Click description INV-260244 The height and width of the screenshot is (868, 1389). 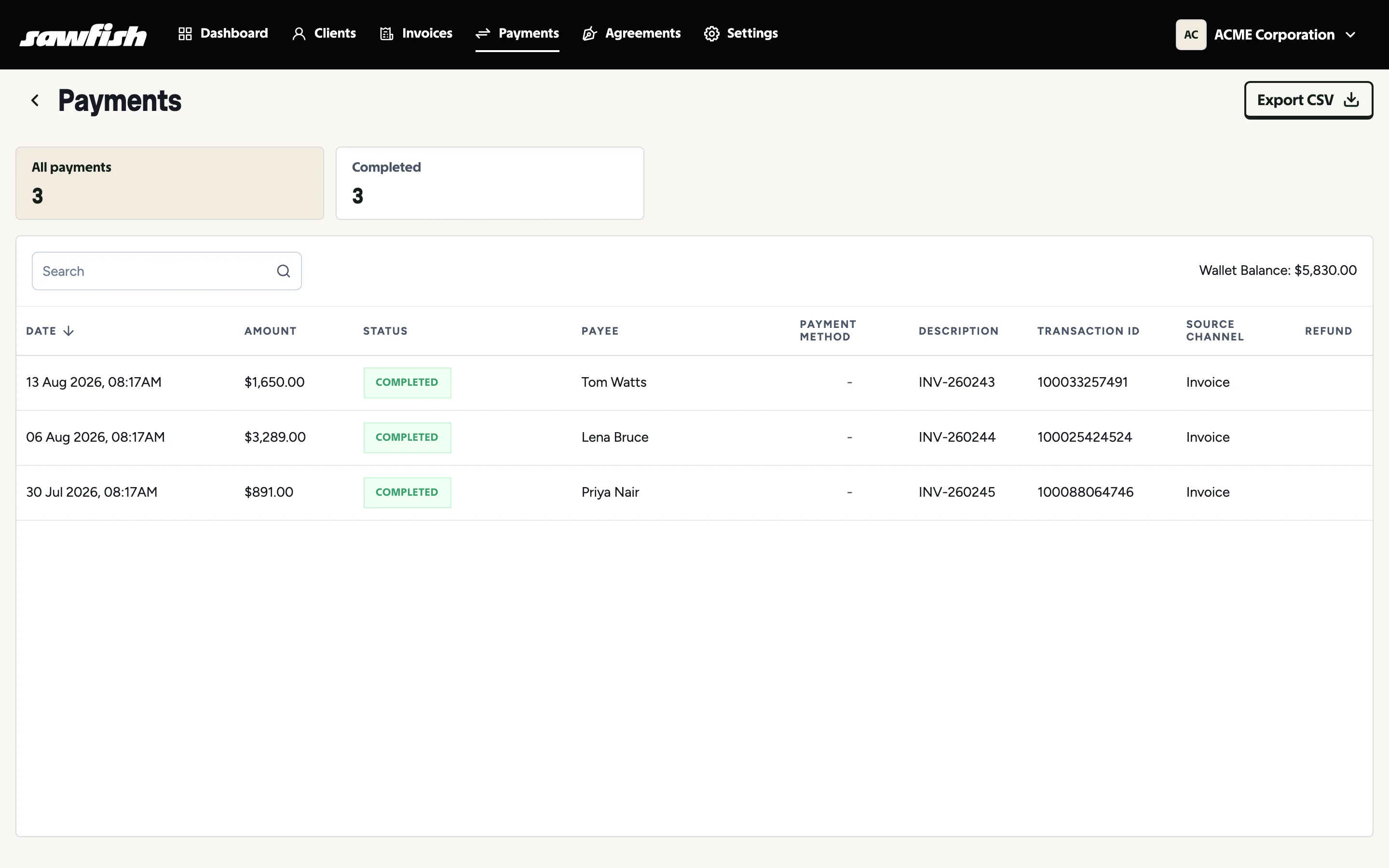click(957, 437)
